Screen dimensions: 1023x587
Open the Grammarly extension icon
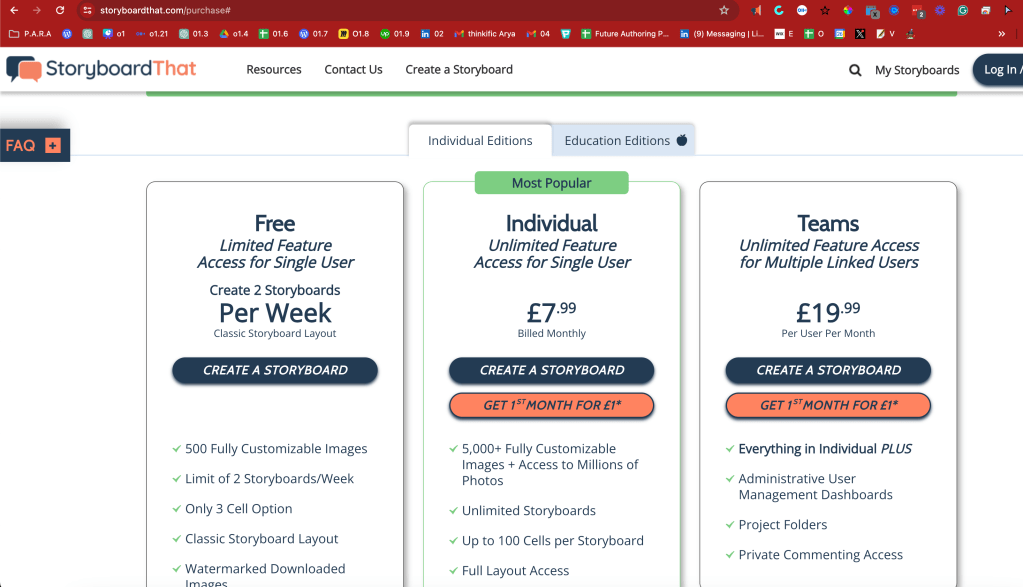[963, 10]
